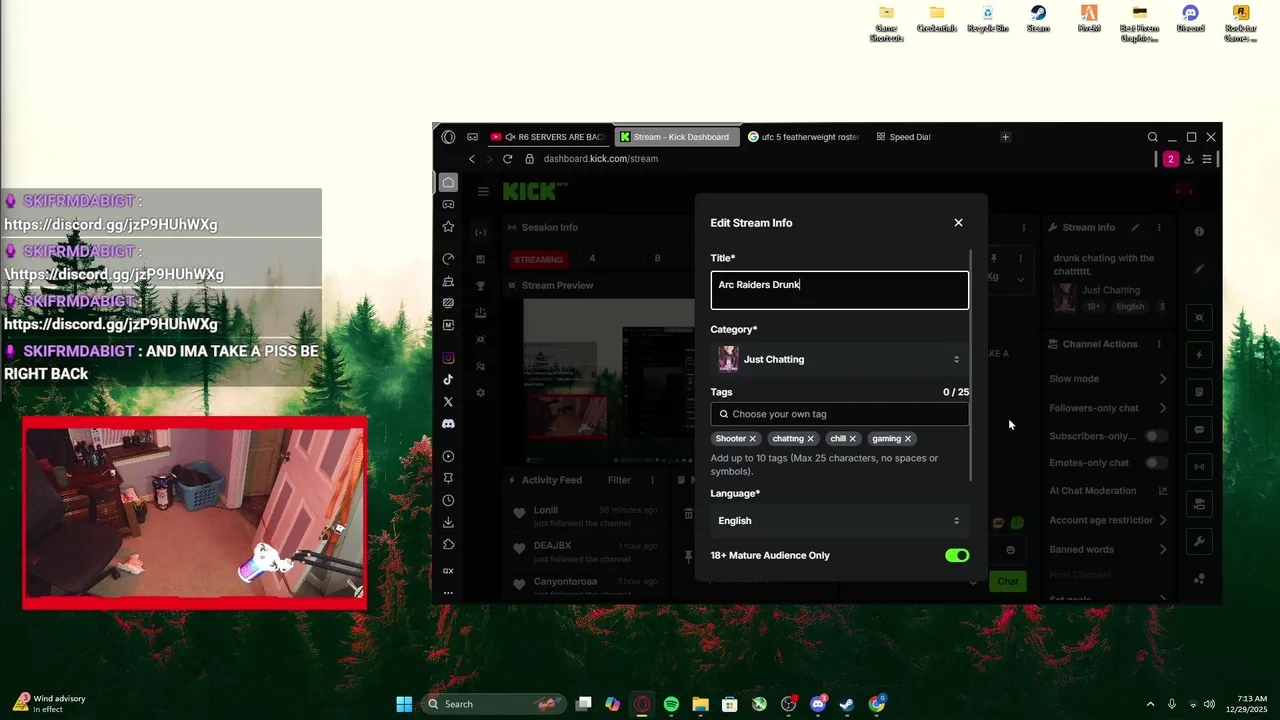The image size is (1280, 720).
Task: Open a new browser tab
Action: click(1005, 137)
